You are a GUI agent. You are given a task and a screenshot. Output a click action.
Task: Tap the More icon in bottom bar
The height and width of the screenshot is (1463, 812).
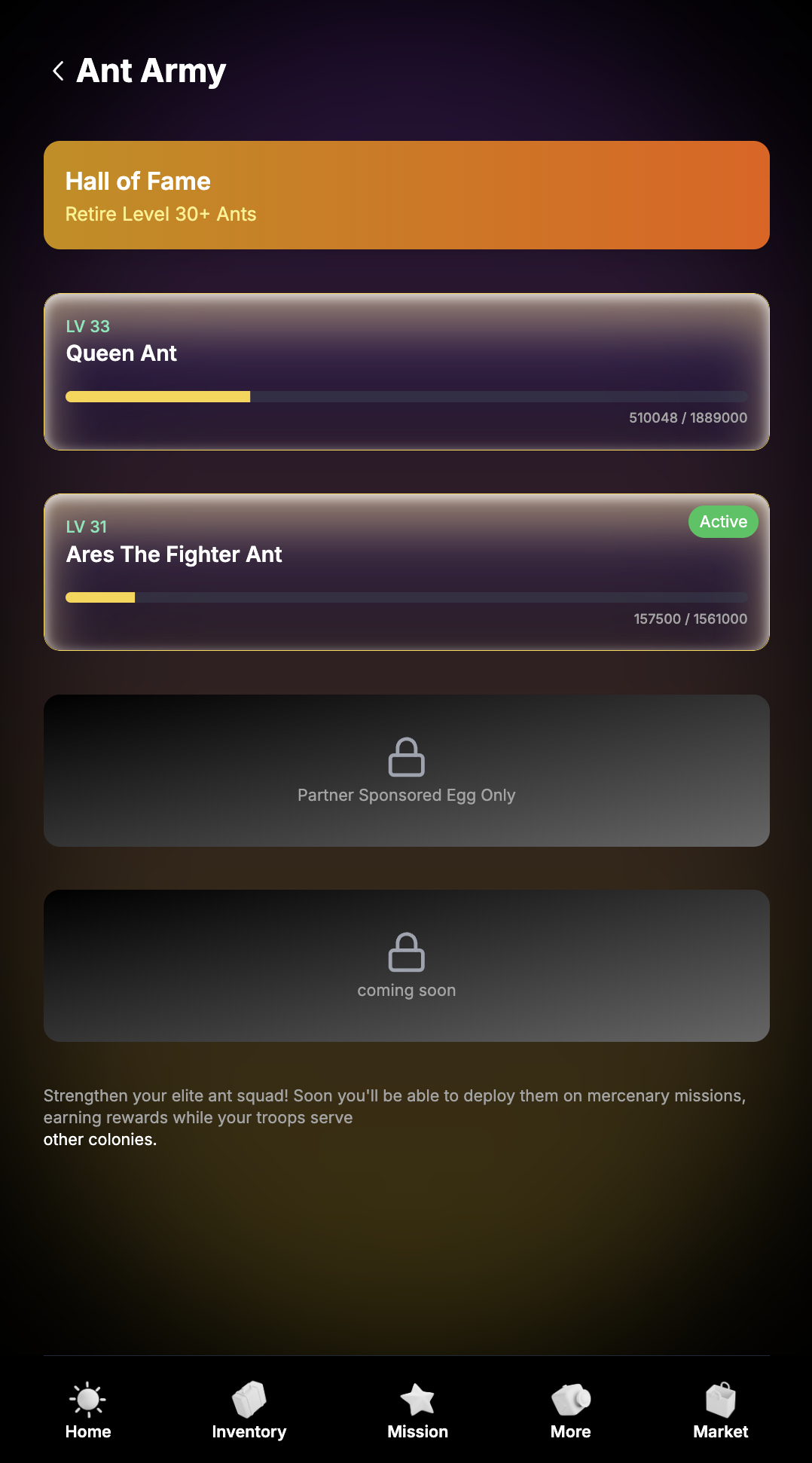[x=571, y=1400]
